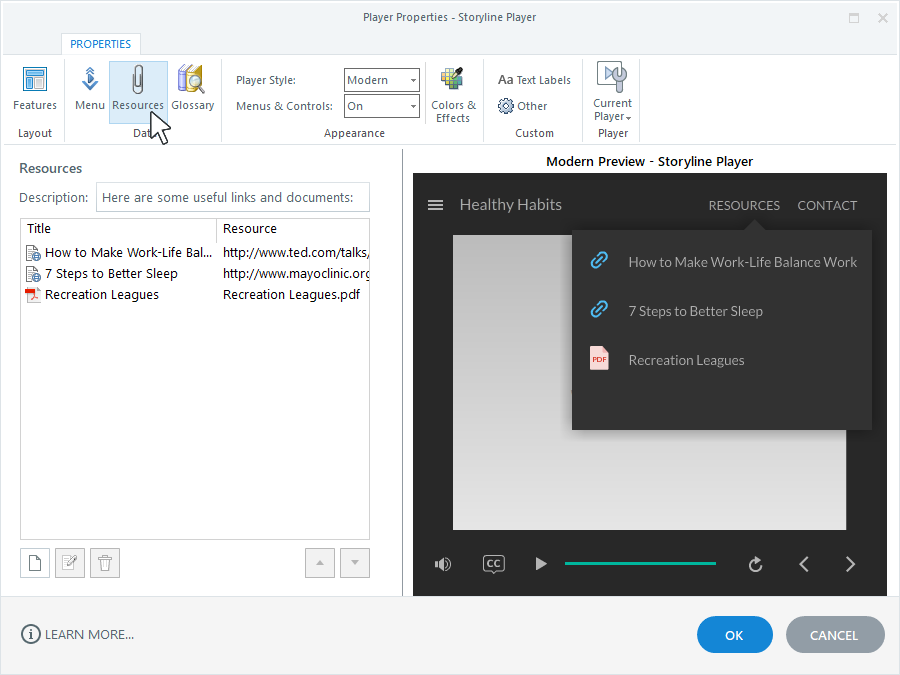900x675 pixels.
Task: Open the Menus & Controls dropdown
Action: click(412, 106)
